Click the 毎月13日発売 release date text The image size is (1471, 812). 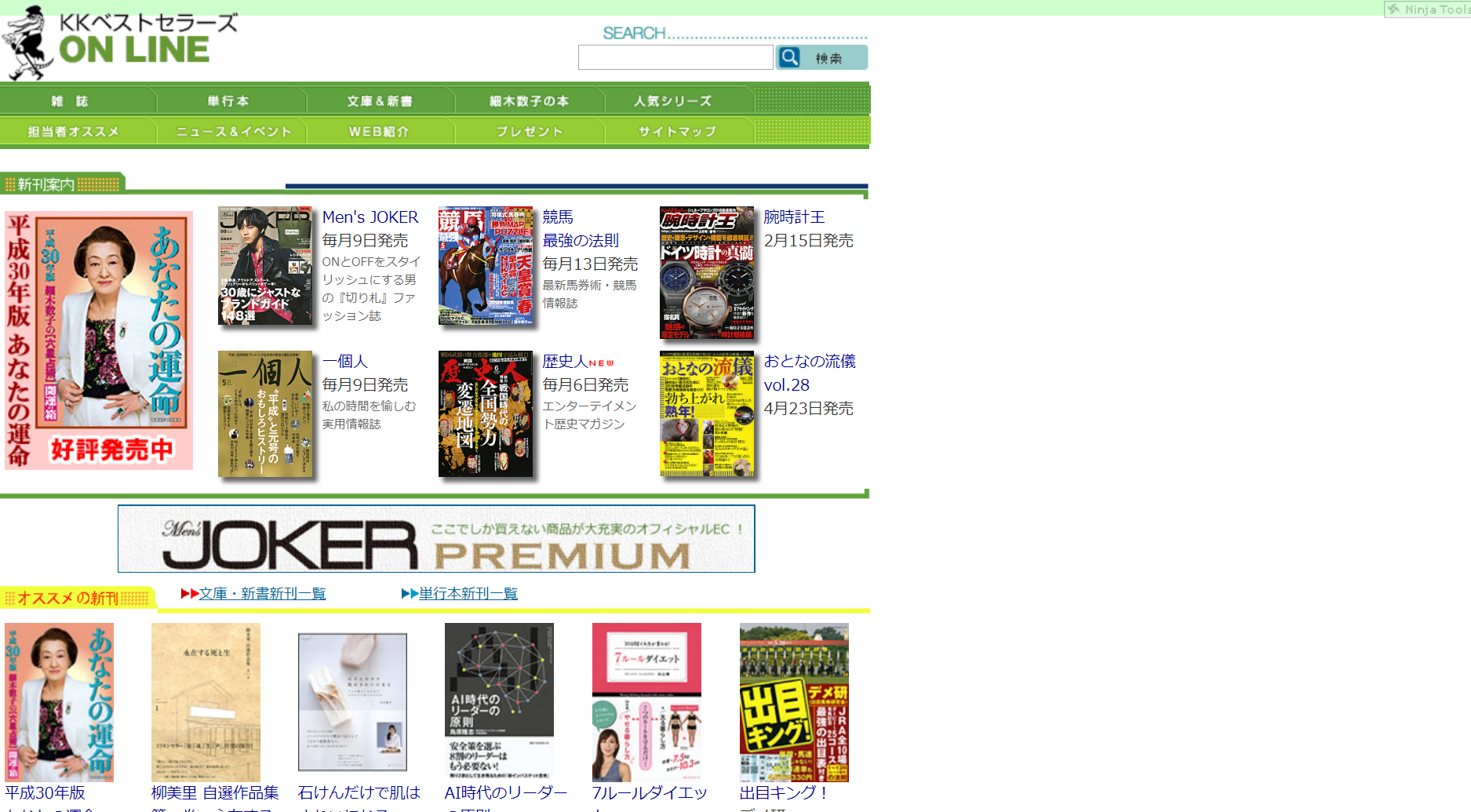click(x=590, y=264)
